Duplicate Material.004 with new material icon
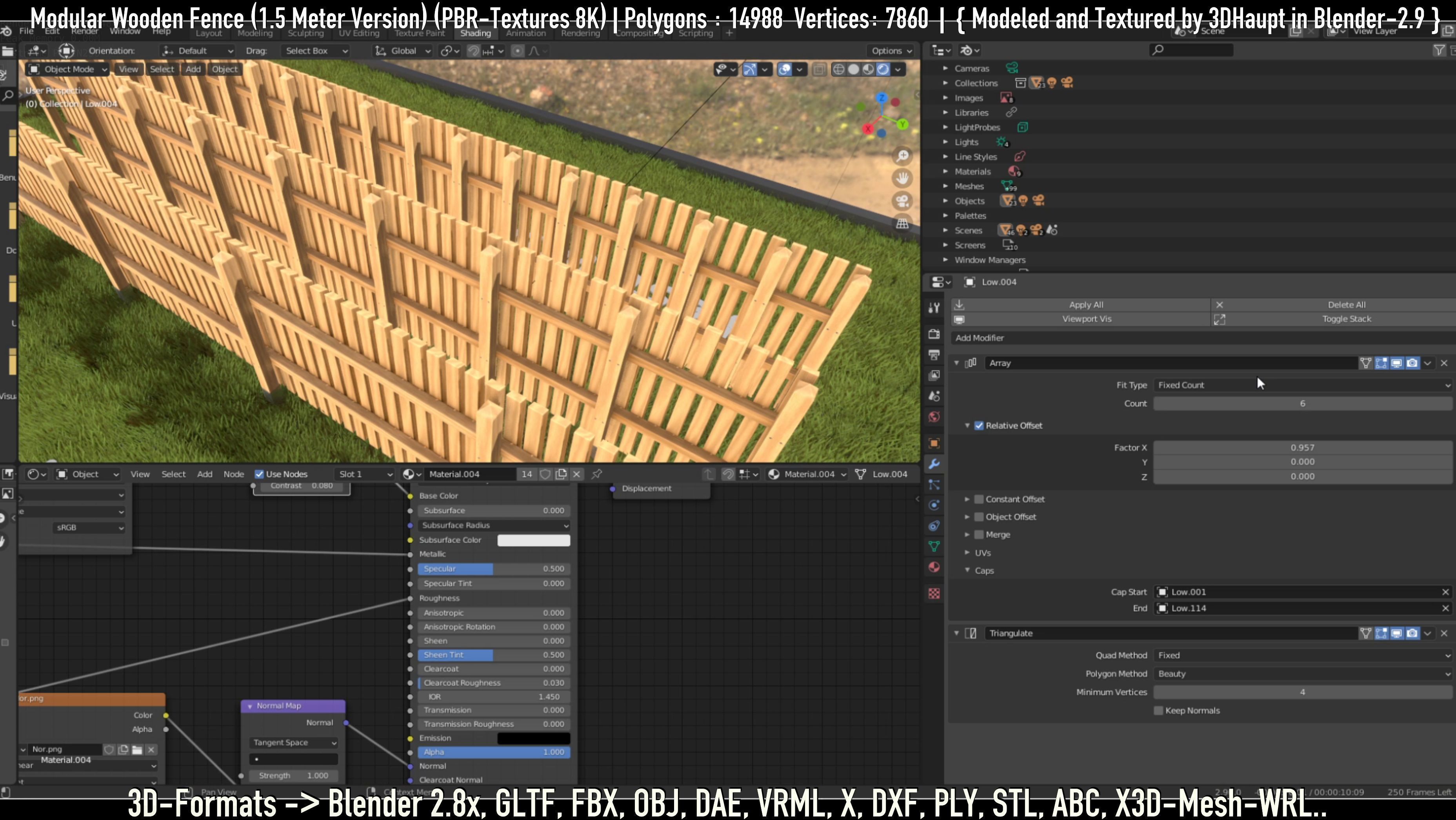1456x820 pixels. [561, 474]
